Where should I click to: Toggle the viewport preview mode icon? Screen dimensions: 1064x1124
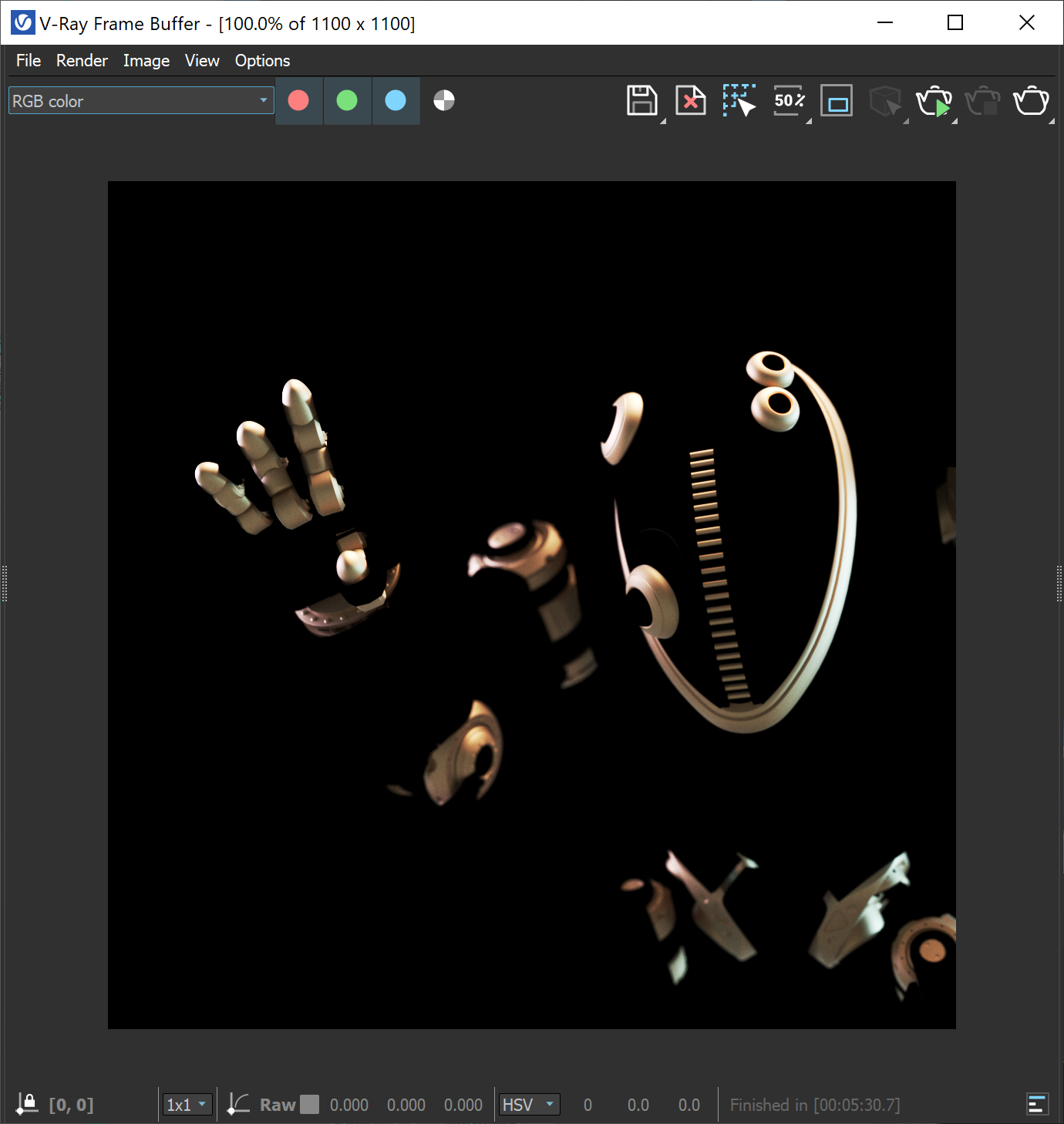tap(837, 100)
